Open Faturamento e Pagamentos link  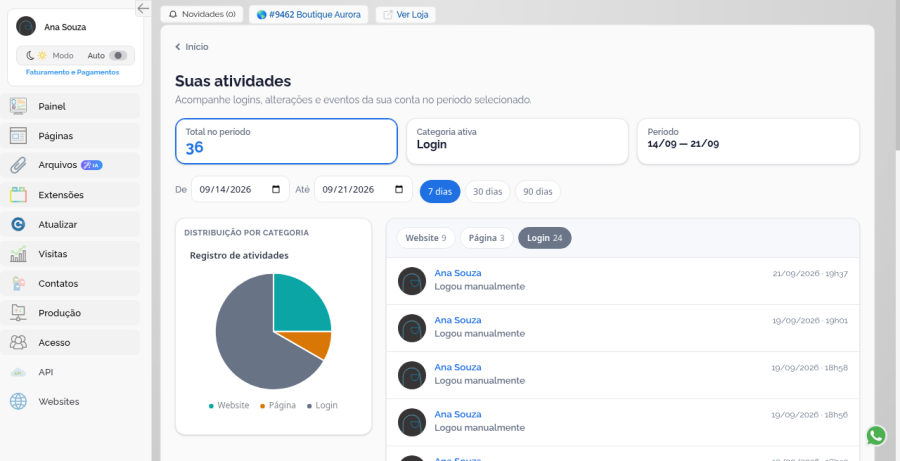72,72
